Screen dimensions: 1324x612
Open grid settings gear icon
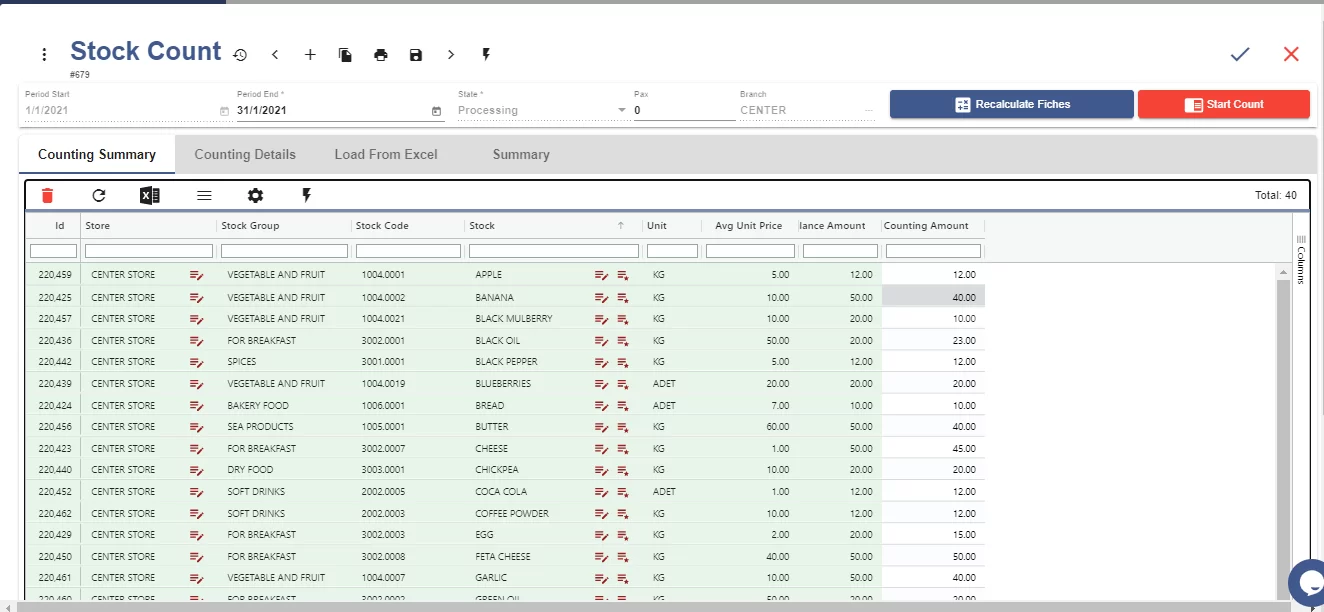point(255,196)
